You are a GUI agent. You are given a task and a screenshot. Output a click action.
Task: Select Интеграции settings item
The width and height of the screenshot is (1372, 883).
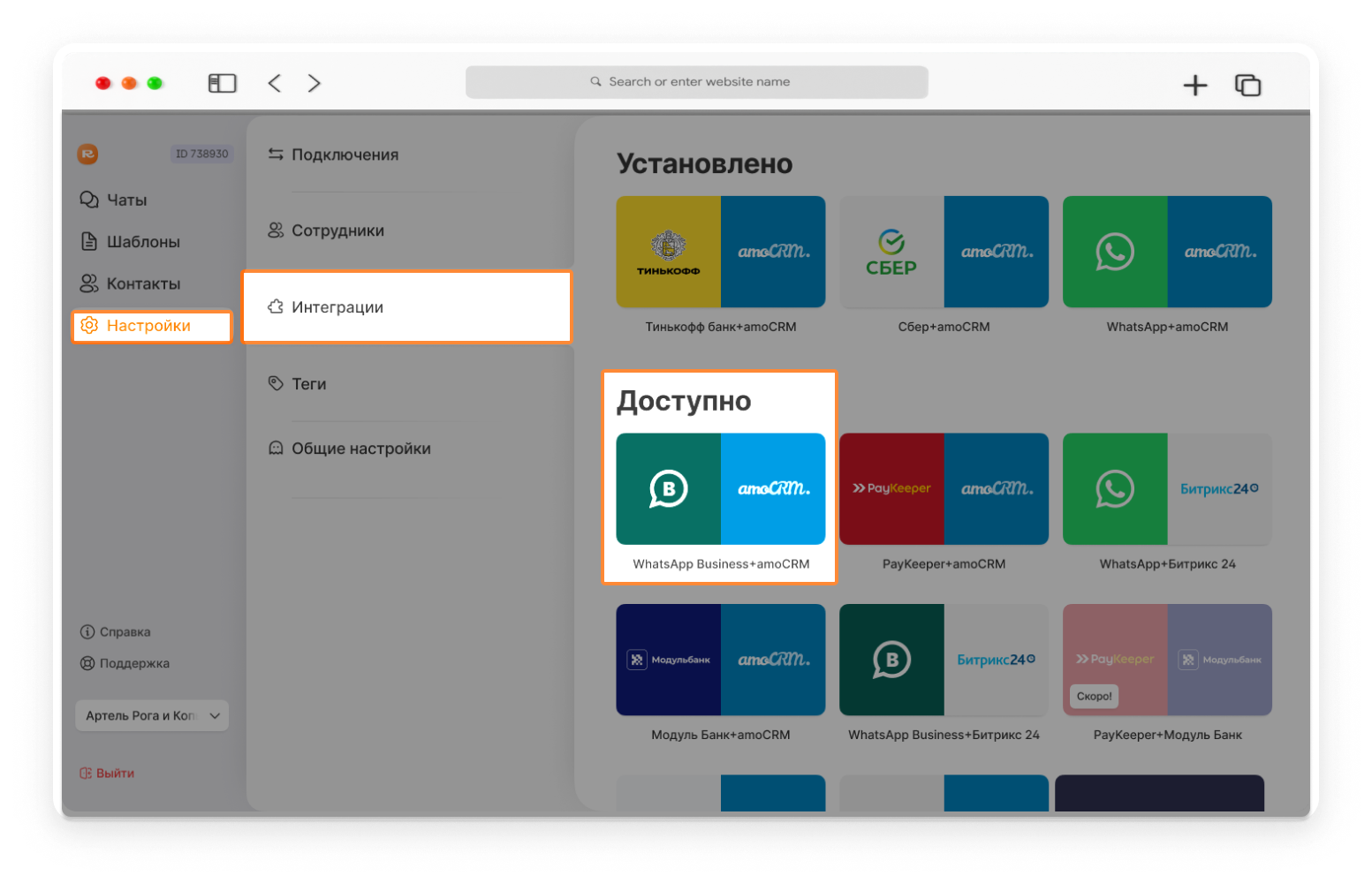407,306
